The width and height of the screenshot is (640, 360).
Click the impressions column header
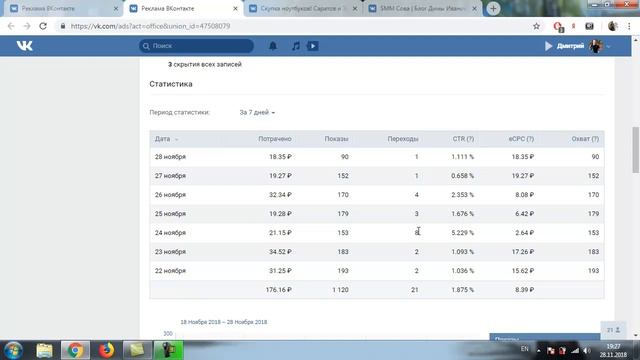point(336,139)
